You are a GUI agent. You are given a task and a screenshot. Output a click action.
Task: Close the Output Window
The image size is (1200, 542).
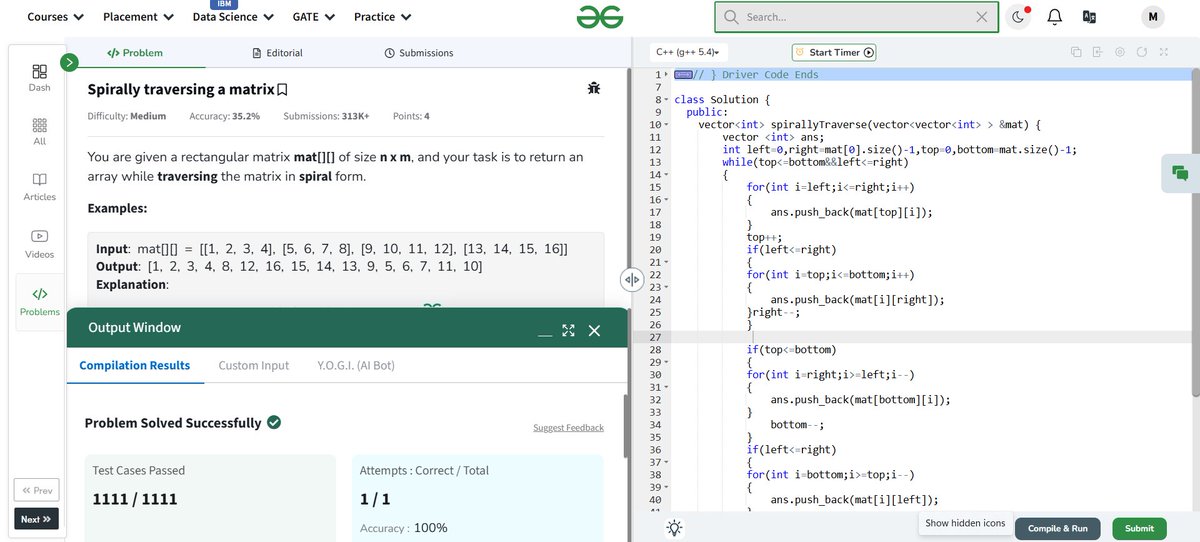594,330
